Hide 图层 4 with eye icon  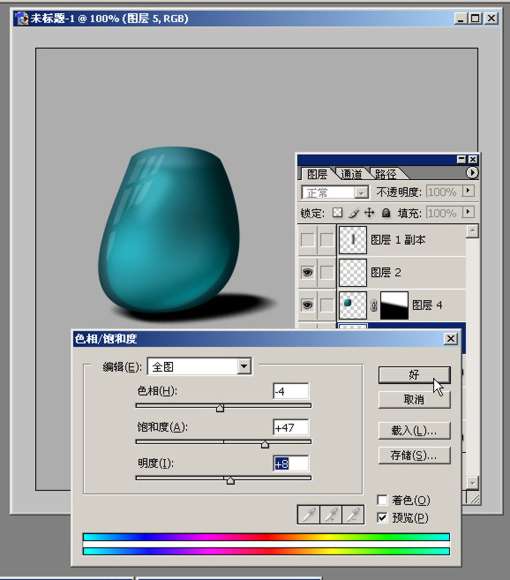click(x=307, y=305)
